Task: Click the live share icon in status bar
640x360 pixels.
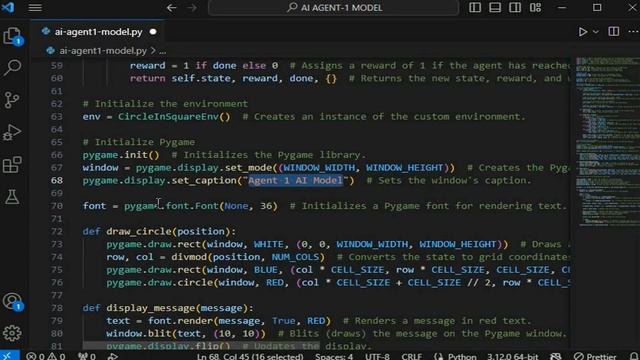Action: point(113,356)
